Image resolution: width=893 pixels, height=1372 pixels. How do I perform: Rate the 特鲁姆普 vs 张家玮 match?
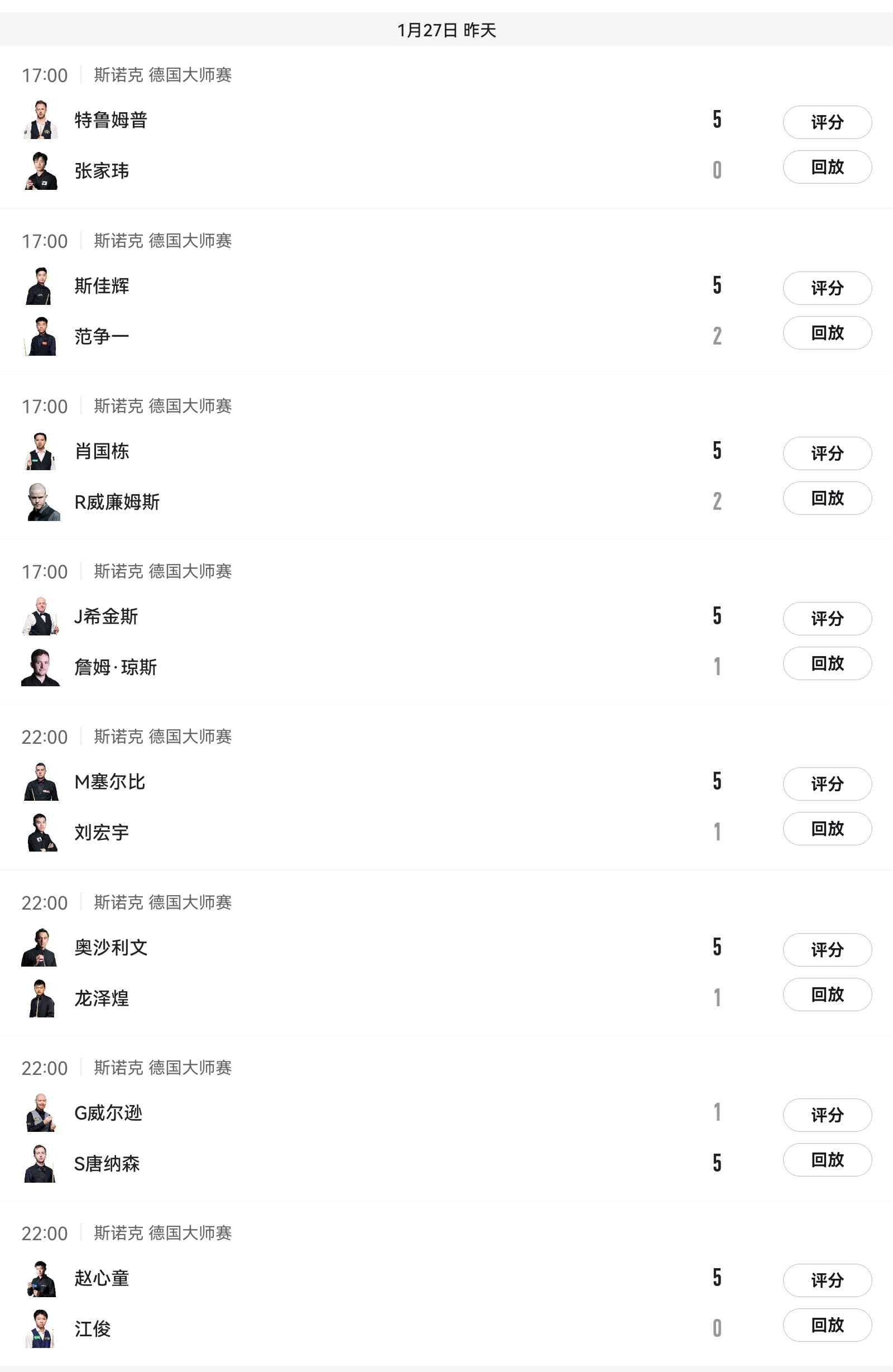[827, 122]
